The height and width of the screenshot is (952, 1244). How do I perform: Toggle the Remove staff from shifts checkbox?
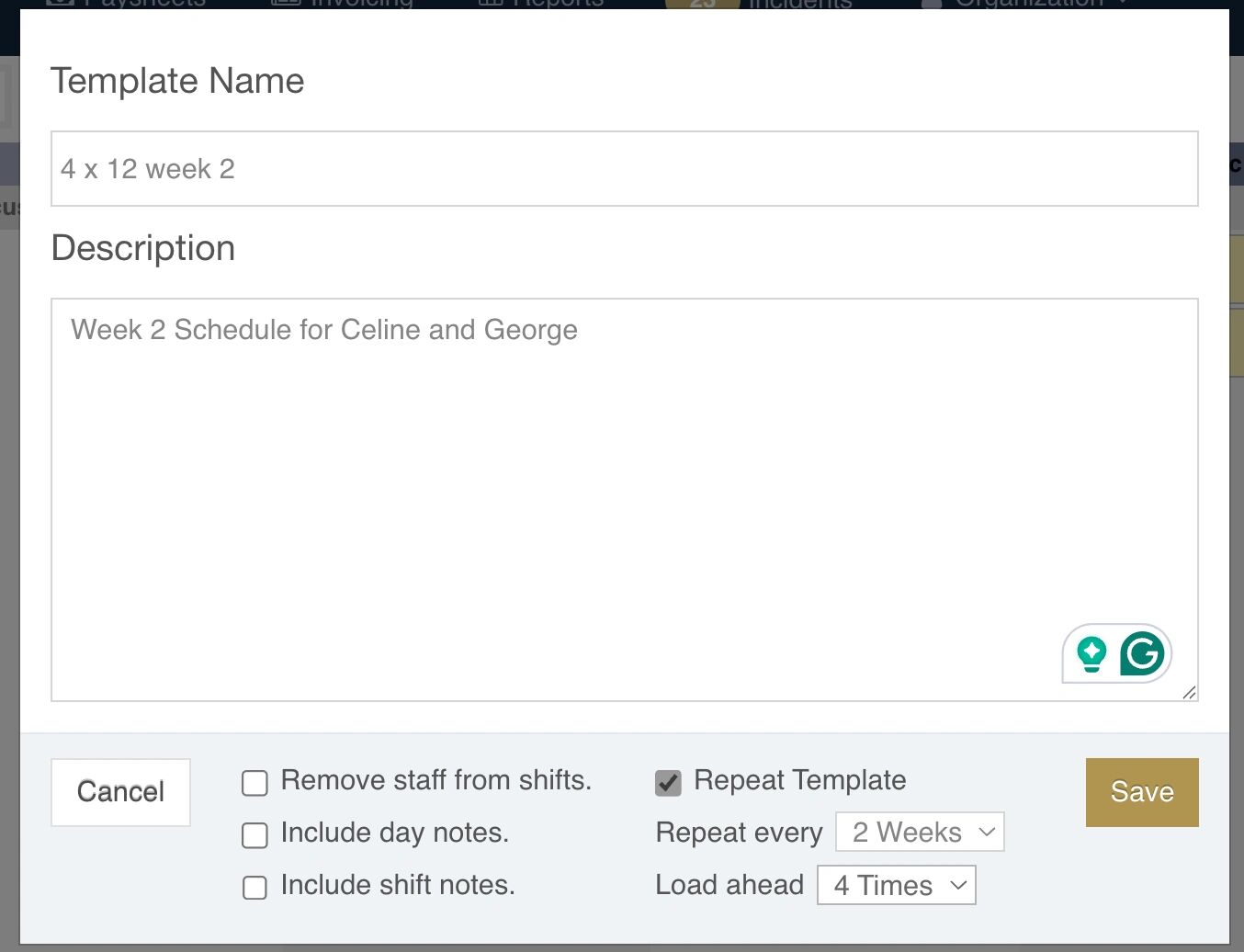pyautogui.click(x=254, y=783)
